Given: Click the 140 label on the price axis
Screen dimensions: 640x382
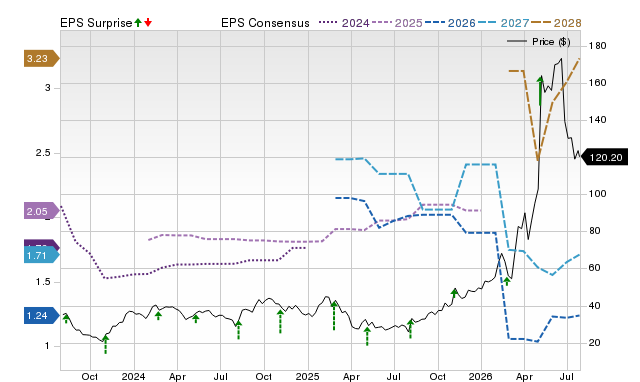Looking at the screenshot, I should [597, 120].
